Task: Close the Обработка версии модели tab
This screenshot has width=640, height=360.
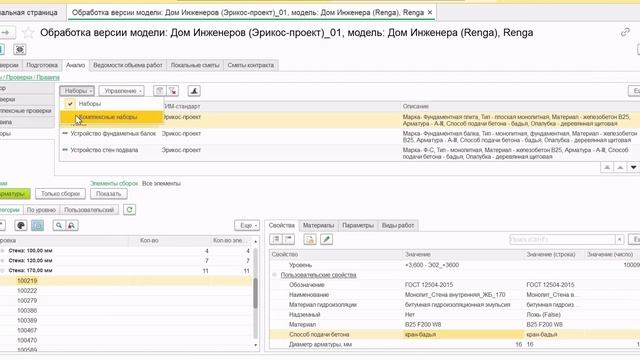Action: [x=430, y=13]
